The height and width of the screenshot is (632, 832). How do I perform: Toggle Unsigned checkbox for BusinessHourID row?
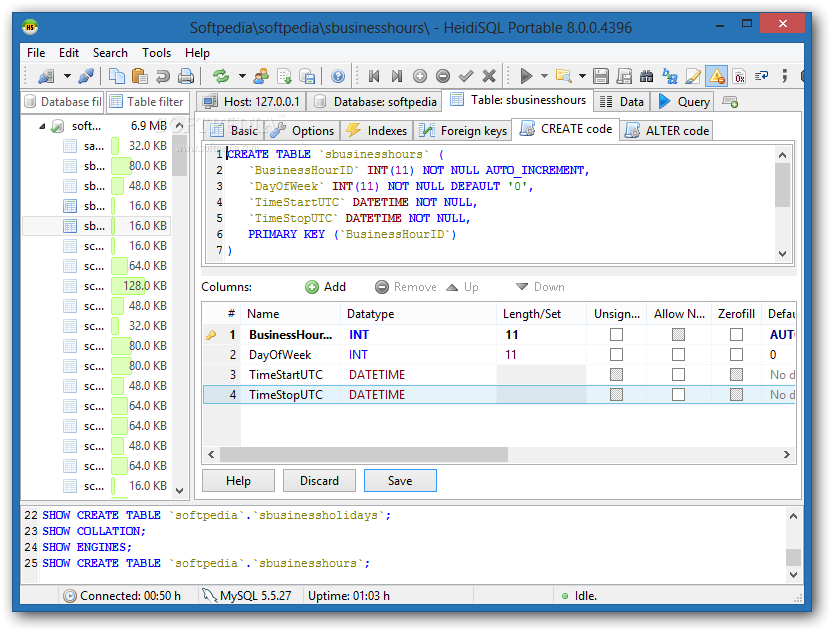(616, 335)
